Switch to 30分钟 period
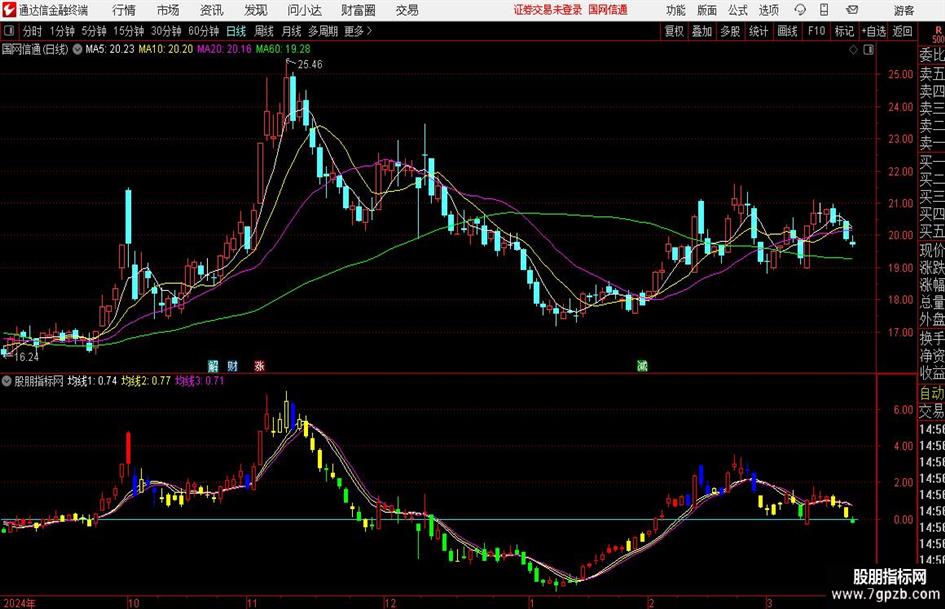The height and width of the screenshot is (609, 945). pyautogui.click(x=166, y=31)
